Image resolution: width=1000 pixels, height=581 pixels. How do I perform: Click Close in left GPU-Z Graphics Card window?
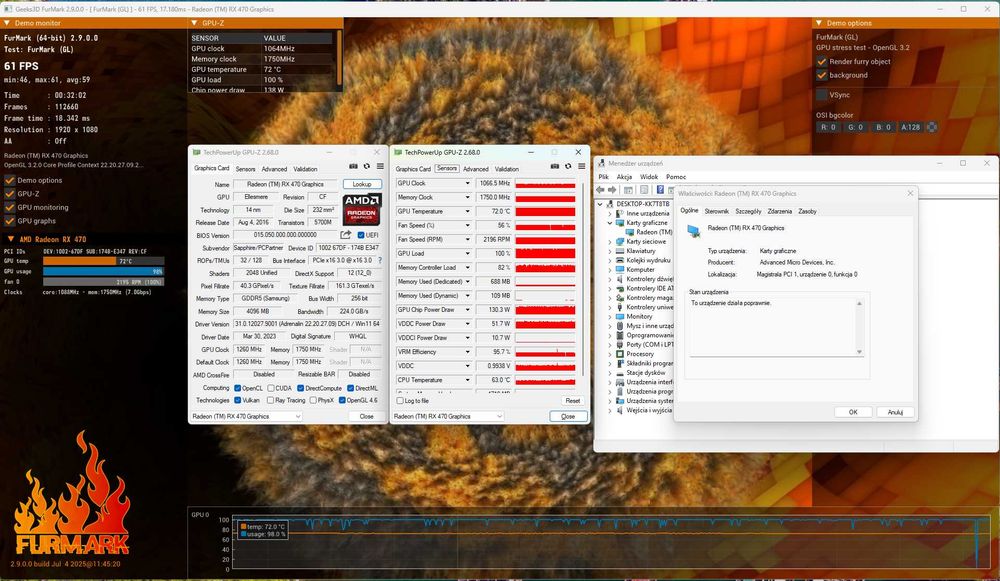click(367, 416)
